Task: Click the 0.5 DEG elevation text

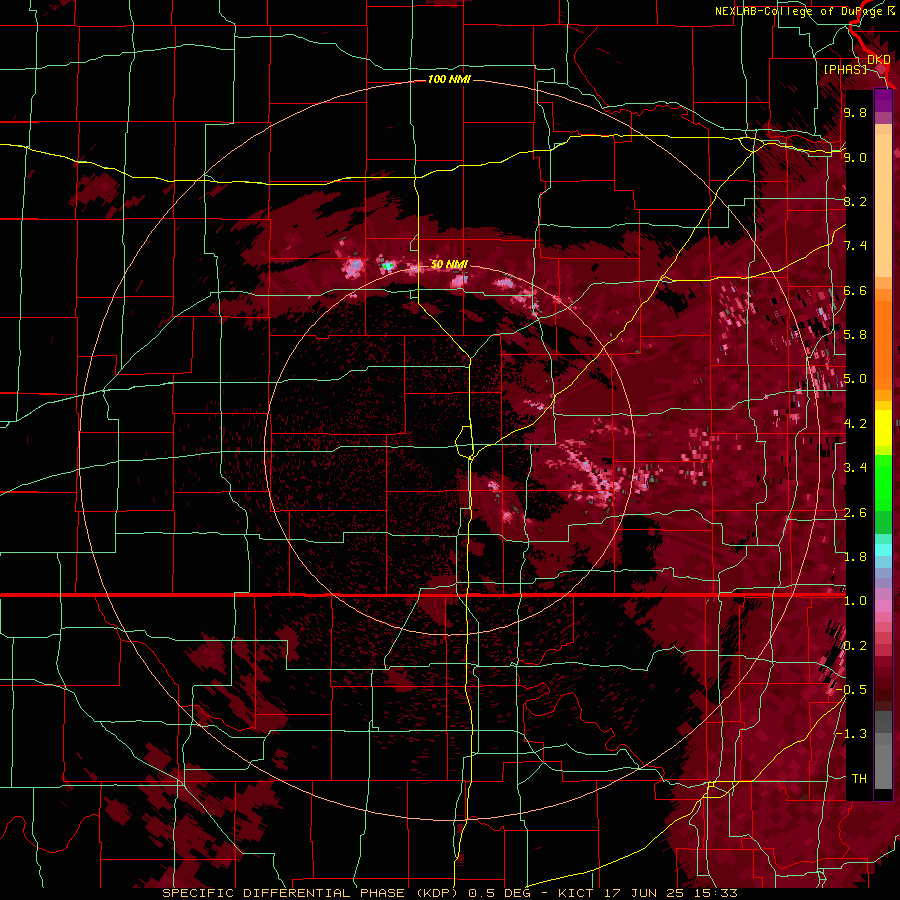Action: [x=499, y=893]
